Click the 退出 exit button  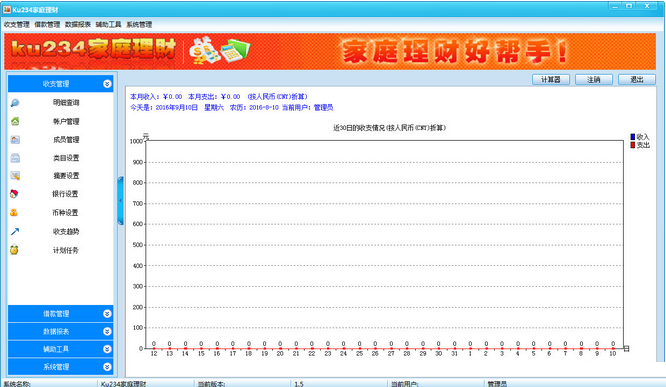coord(637,79)
